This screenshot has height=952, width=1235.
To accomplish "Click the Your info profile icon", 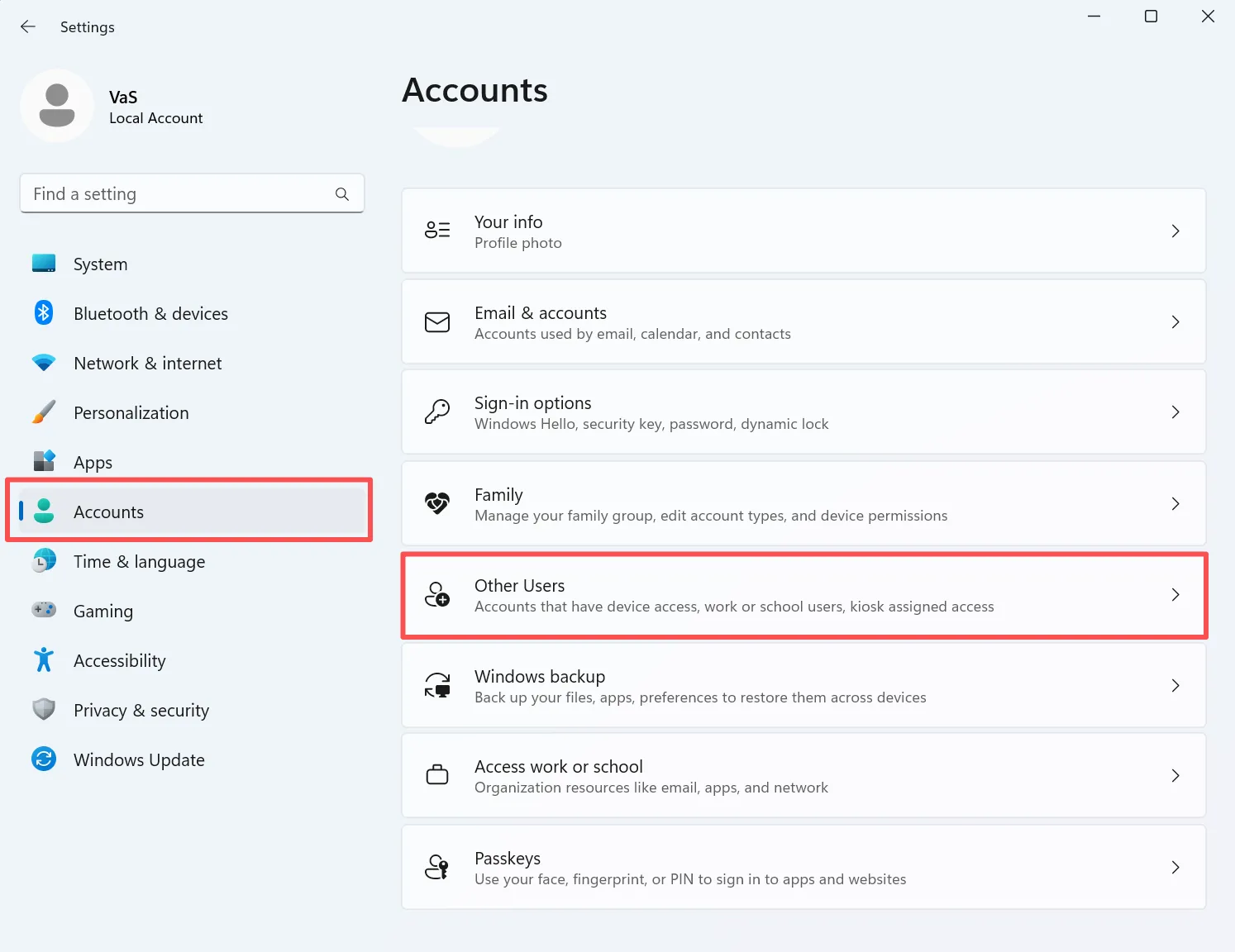I will 437,230.
